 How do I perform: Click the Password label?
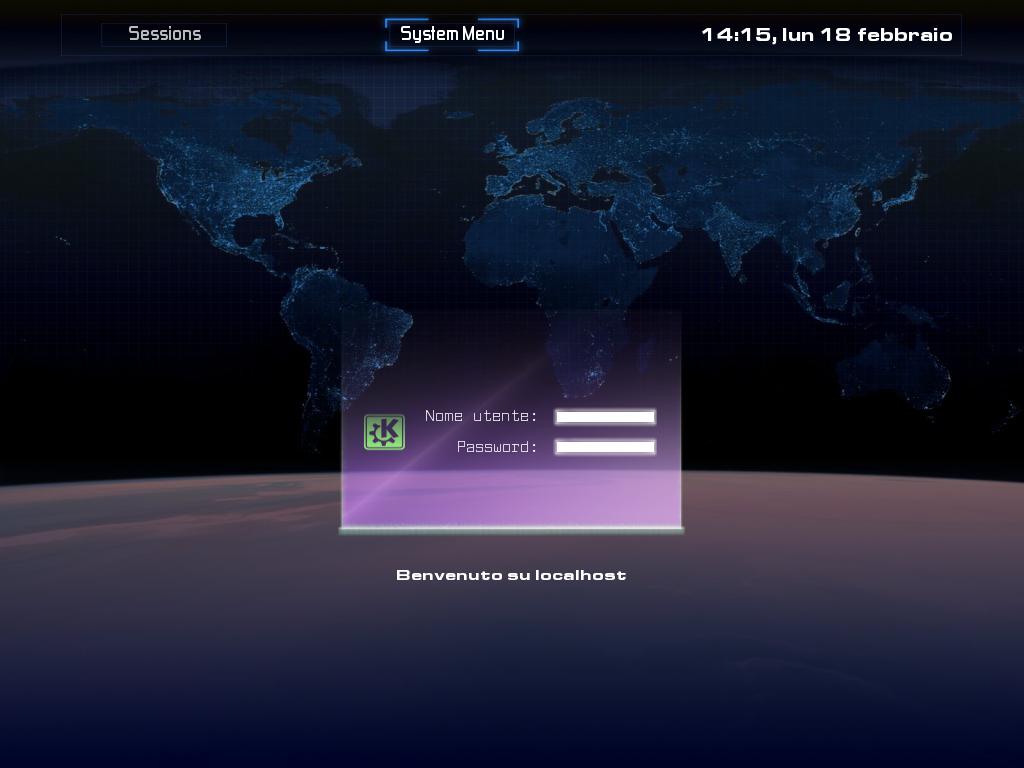point(497,447)
